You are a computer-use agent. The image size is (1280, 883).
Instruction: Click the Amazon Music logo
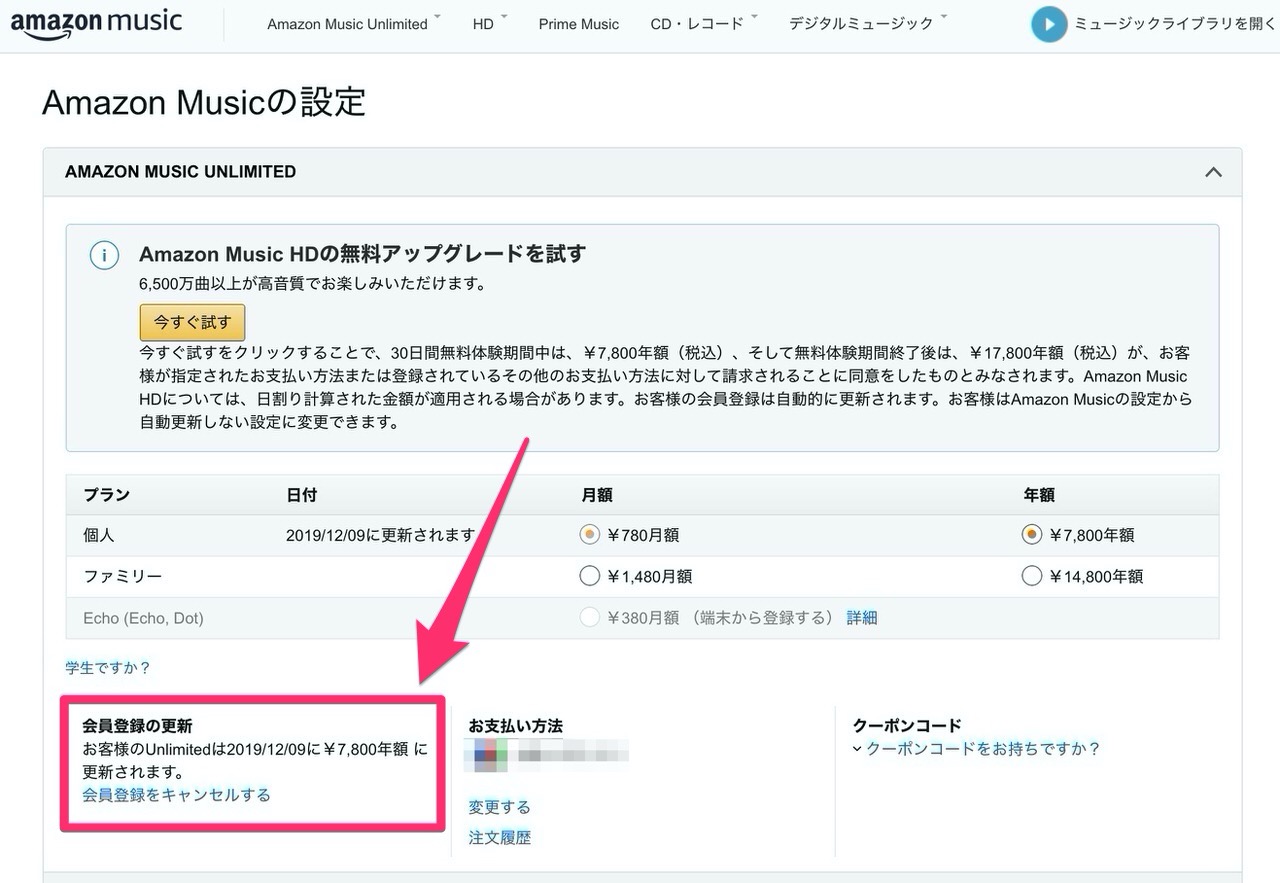point(97,24)
